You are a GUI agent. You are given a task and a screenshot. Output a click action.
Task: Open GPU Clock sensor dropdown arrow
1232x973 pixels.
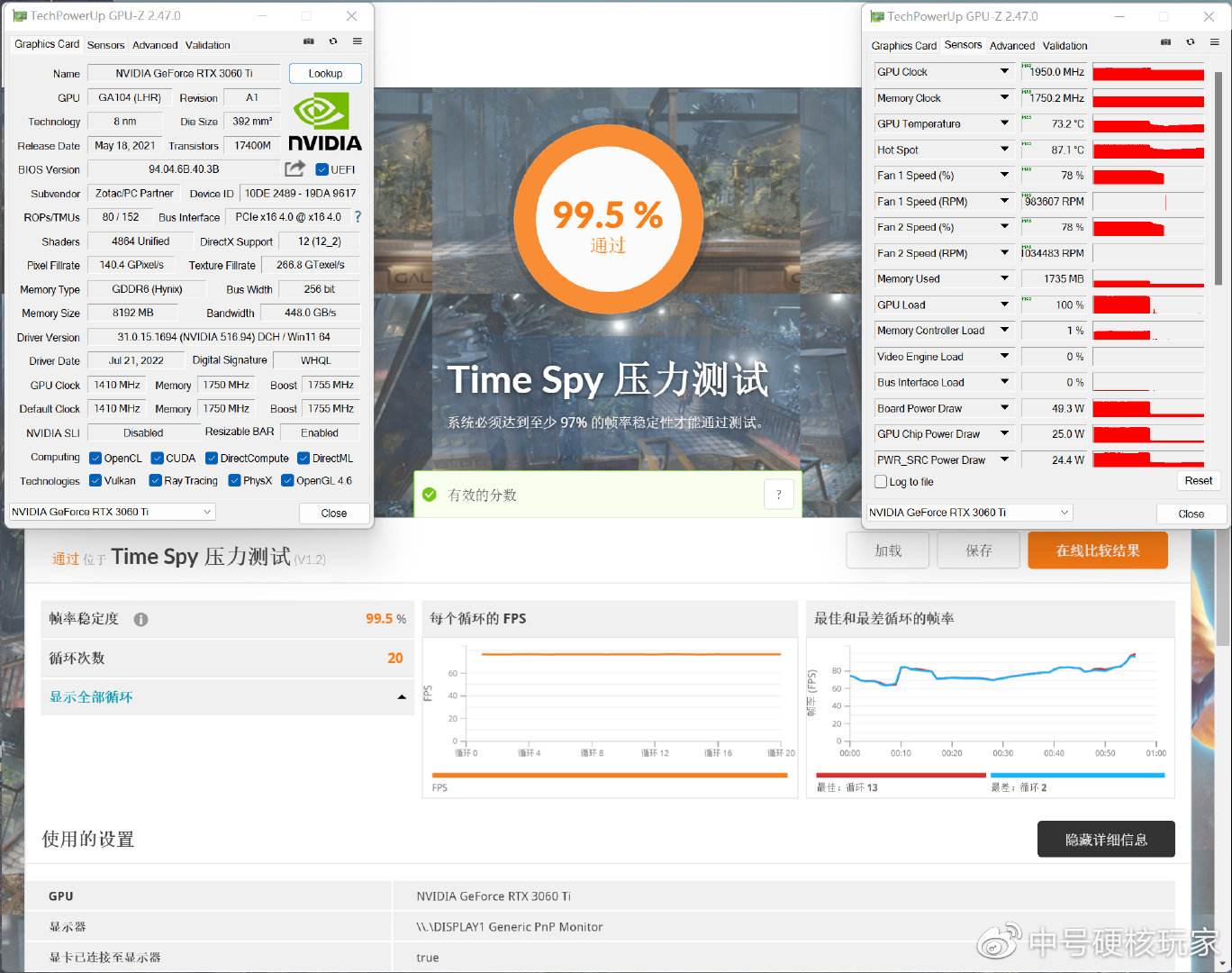coord(1004,71)
